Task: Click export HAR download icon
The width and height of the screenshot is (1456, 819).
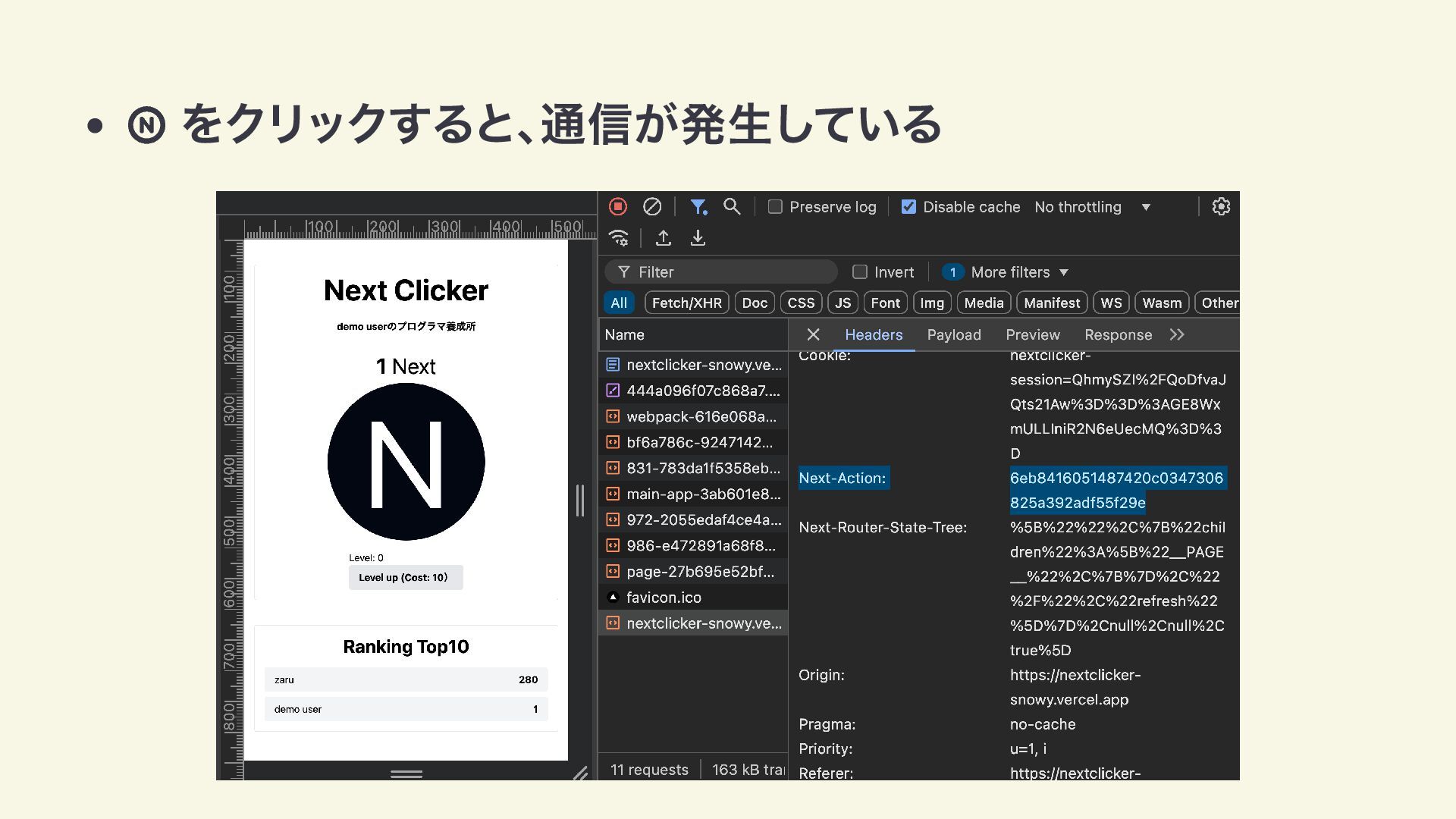Action: [x=698, y=238]
